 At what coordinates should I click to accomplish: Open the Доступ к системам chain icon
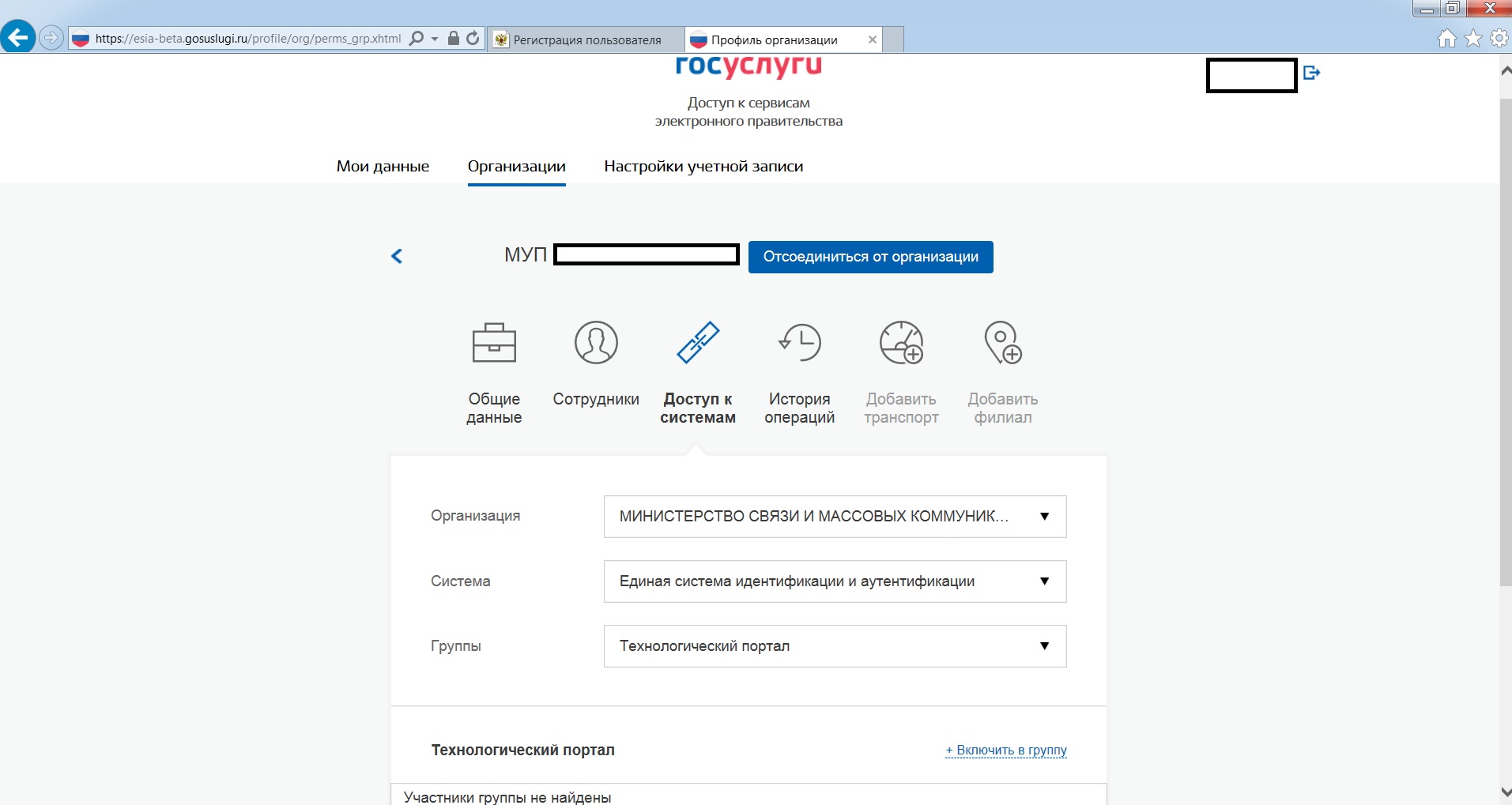click(698, 342)
